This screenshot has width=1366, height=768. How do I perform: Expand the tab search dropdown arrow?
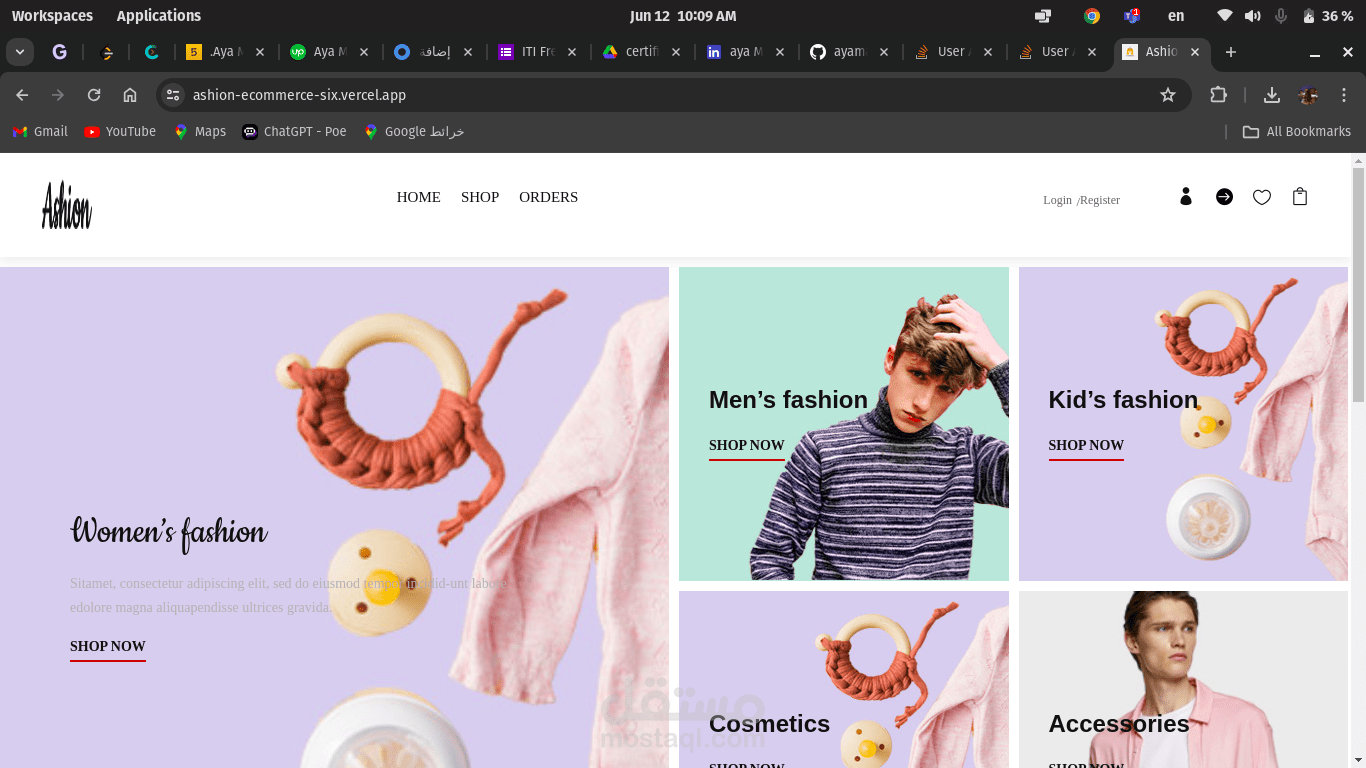pyautogui.click(x=20, y=52)
